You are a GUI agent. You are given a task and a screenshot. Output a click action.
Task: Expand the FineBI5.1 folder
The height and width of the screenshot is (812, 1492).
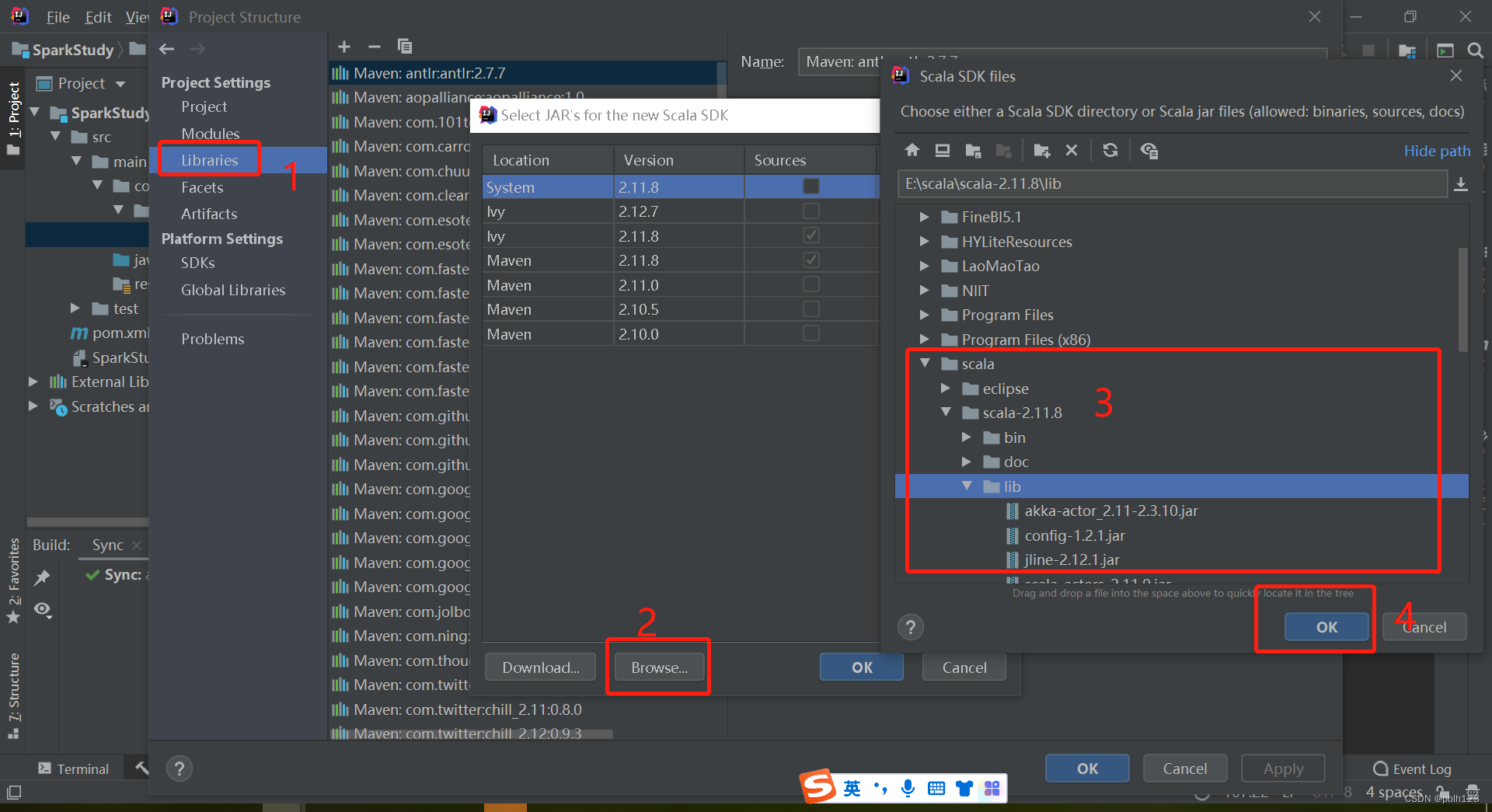(924, 217)
